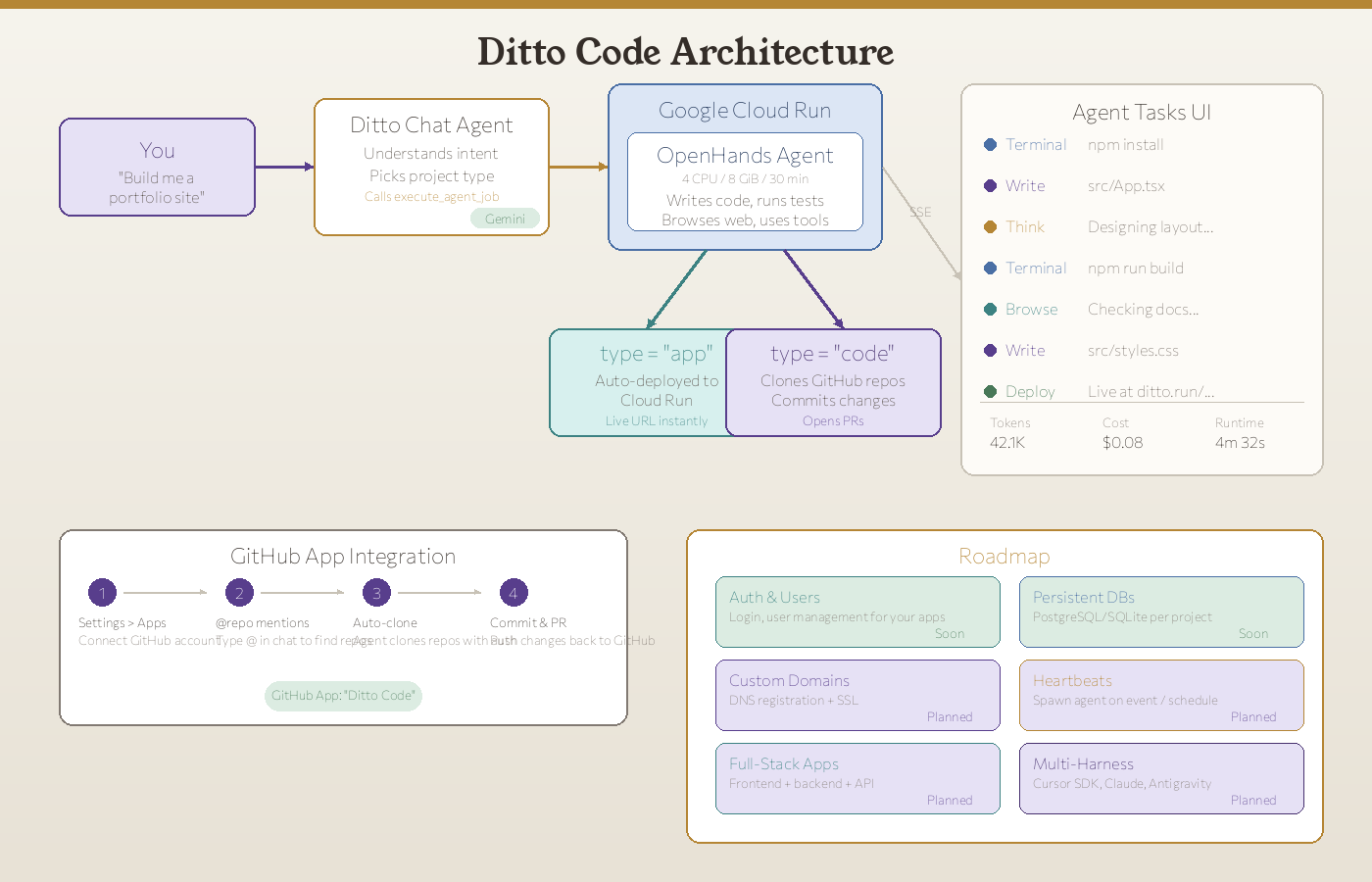Click the Think label
Screen dimensions: 1372x882
1025,227
